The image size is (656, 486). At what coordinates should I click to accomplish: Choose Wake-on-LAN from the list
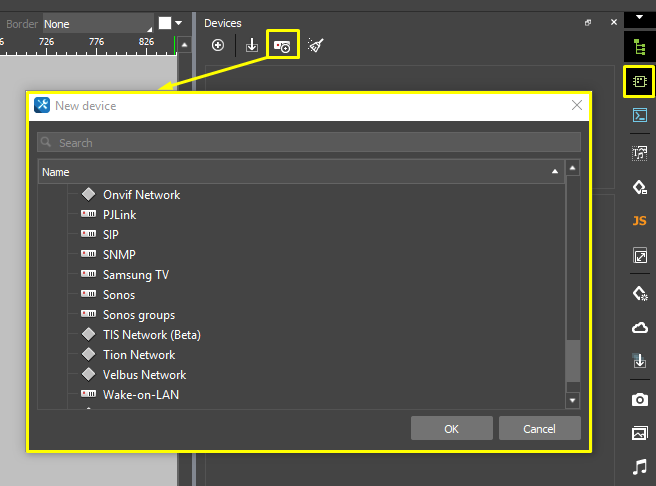(x=140, y=395)
